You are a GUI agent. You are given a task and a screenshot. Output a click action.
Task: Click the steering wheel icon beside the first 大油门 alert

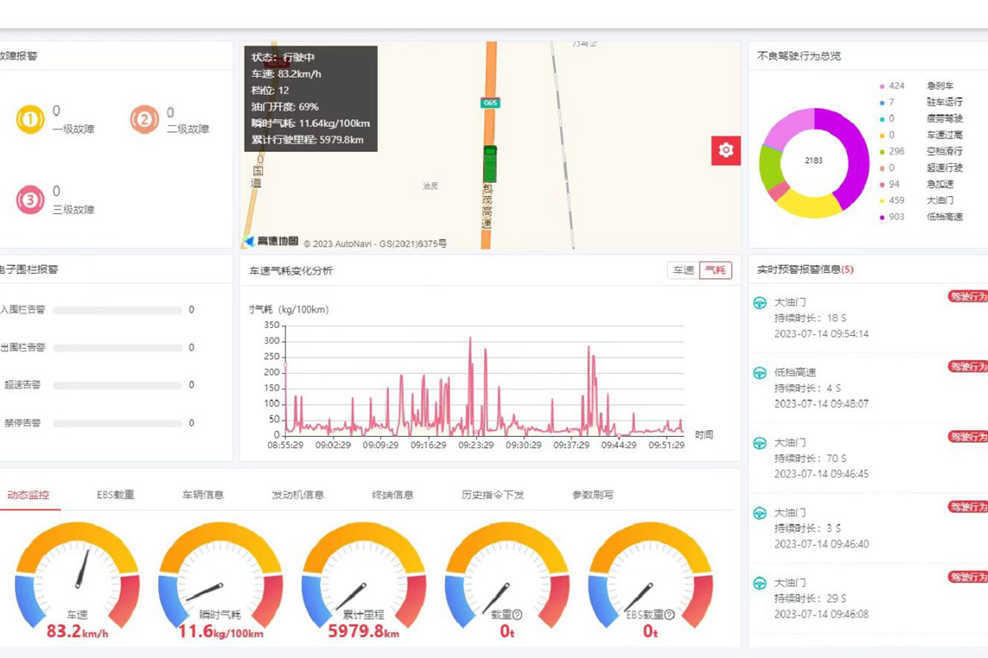(760, 301)
